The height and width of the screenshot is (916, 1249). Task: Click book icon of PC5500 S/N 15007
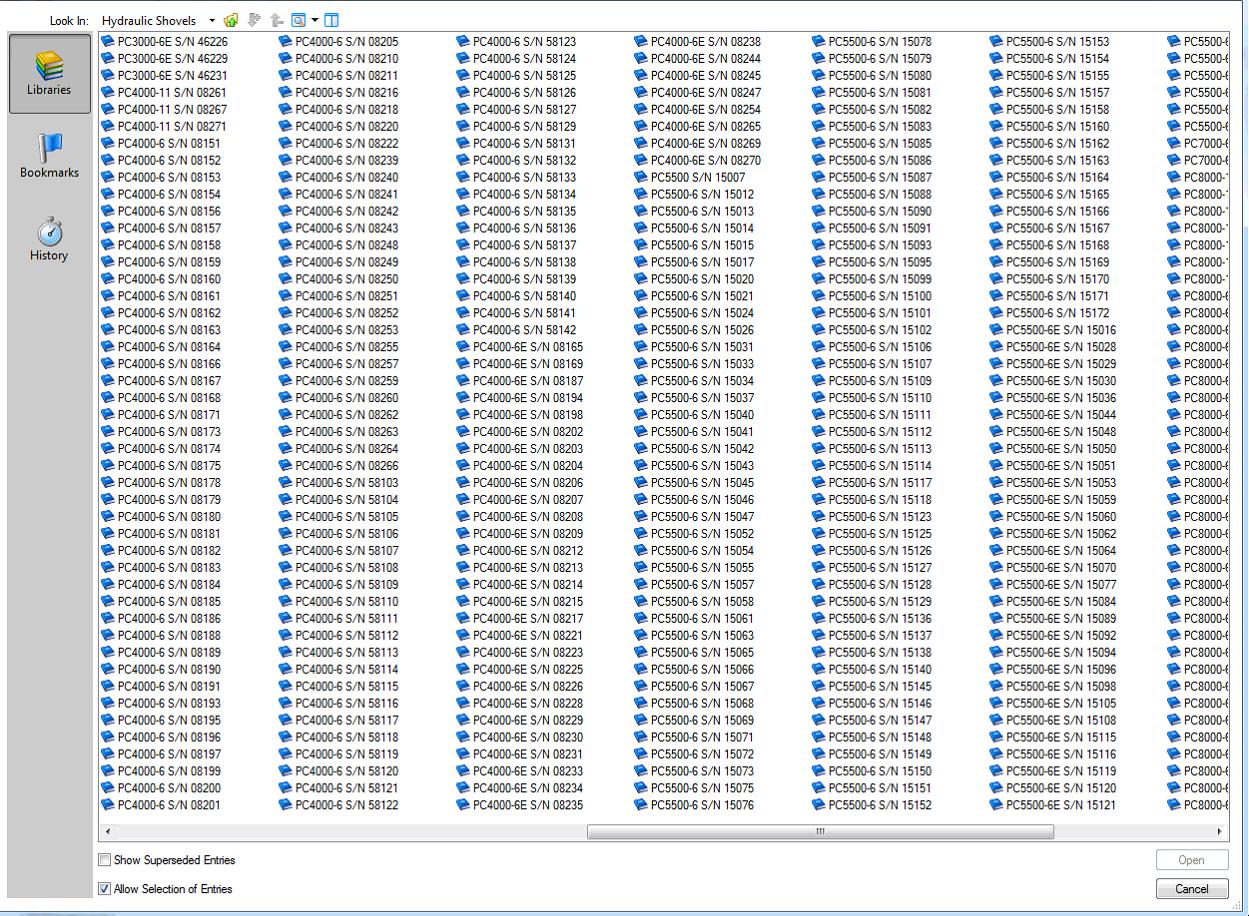641,178
